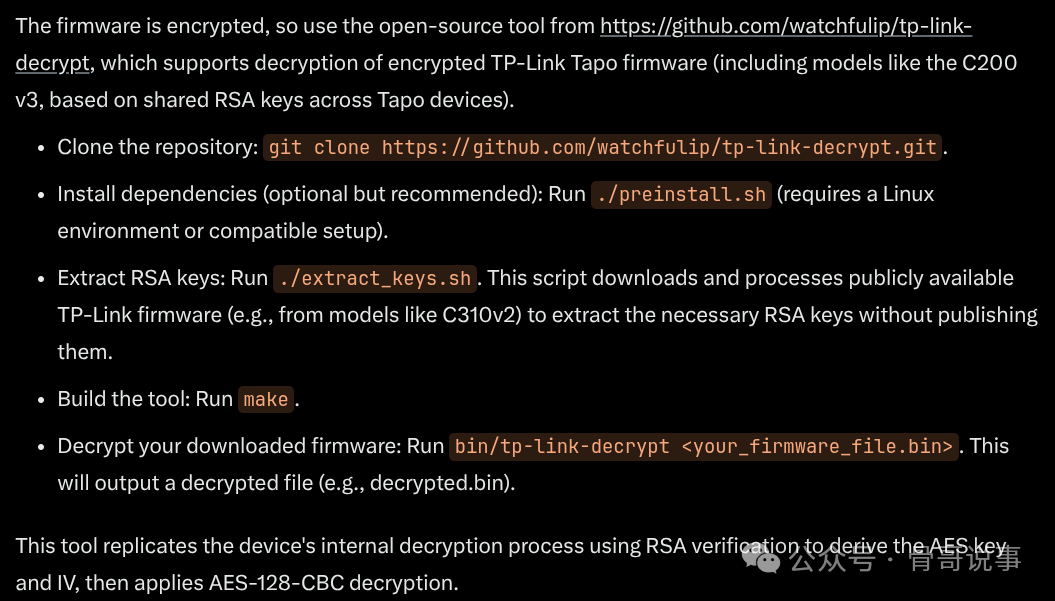Click the "Clone the repository" bullet text
The height and width of the screenshot is (601, 1055).
pos(158,147)
